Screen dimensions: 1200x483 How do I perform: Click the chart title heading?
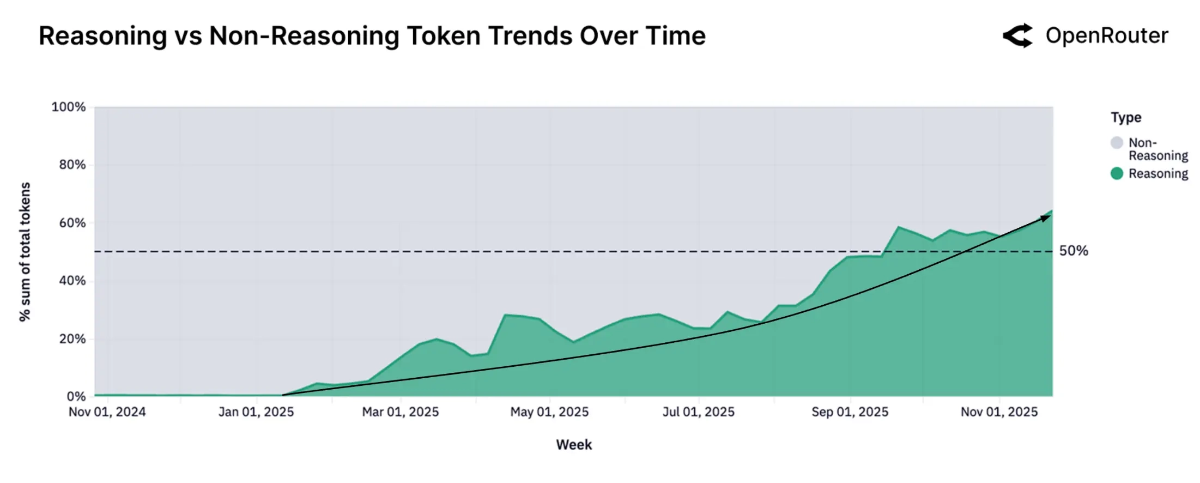pyautogui.click(x=372, y=37)
